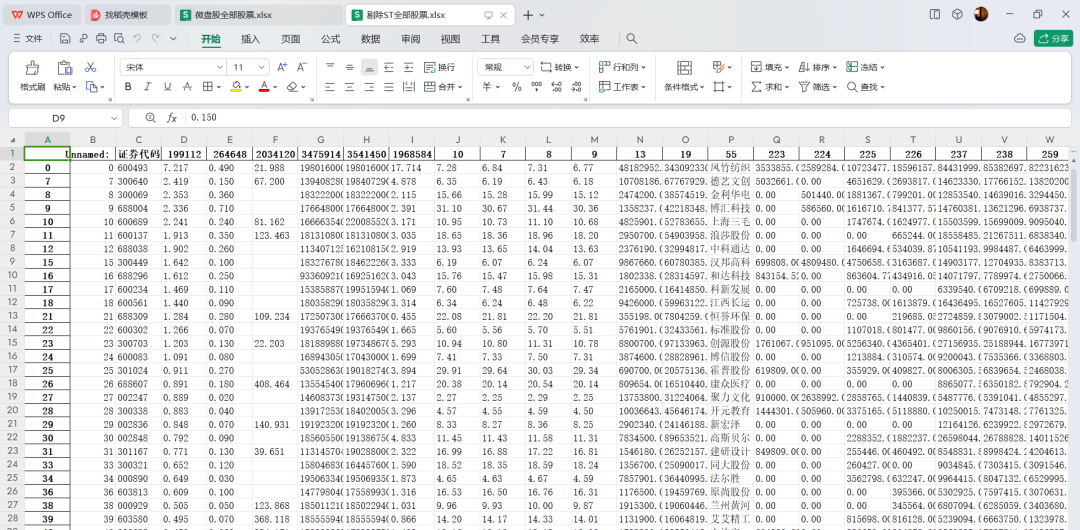This screenshot has height=530, width=1080.
Task: Click the Save icon in quick toolbar
Action: [x=65, y=39]
